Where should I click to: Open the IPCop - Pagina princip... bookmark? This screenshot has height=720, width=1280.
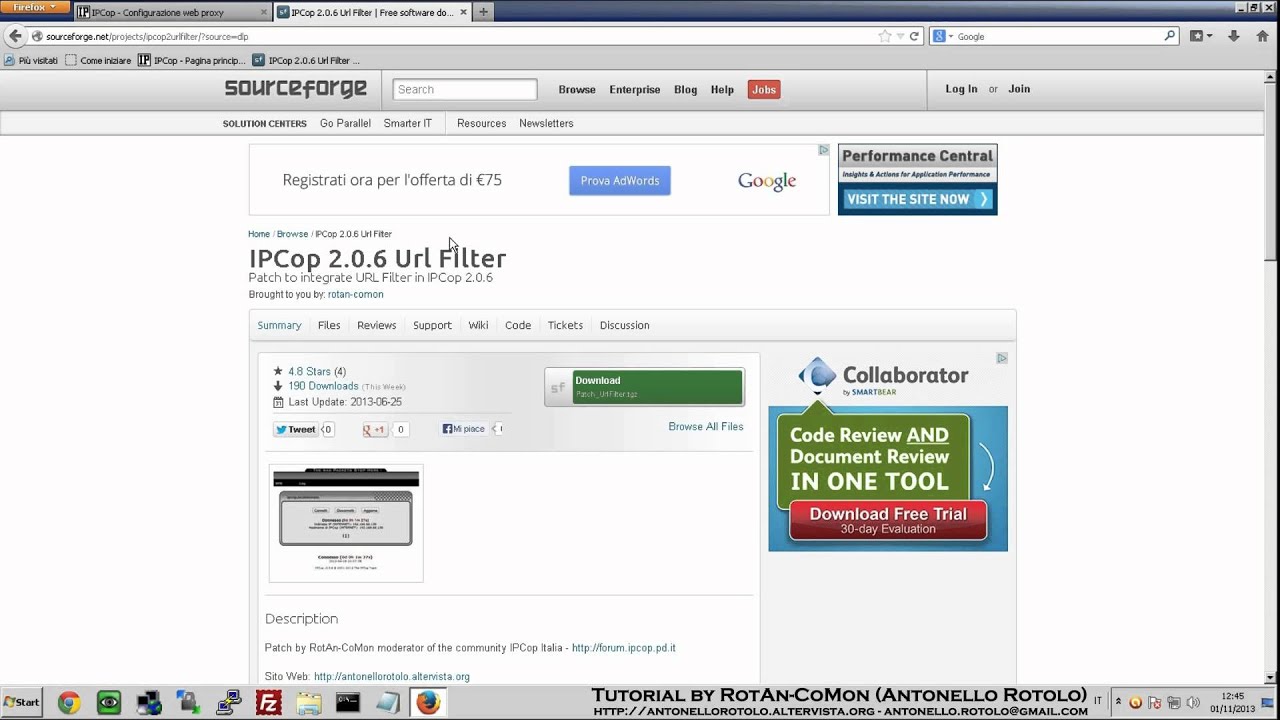(192, 60)
